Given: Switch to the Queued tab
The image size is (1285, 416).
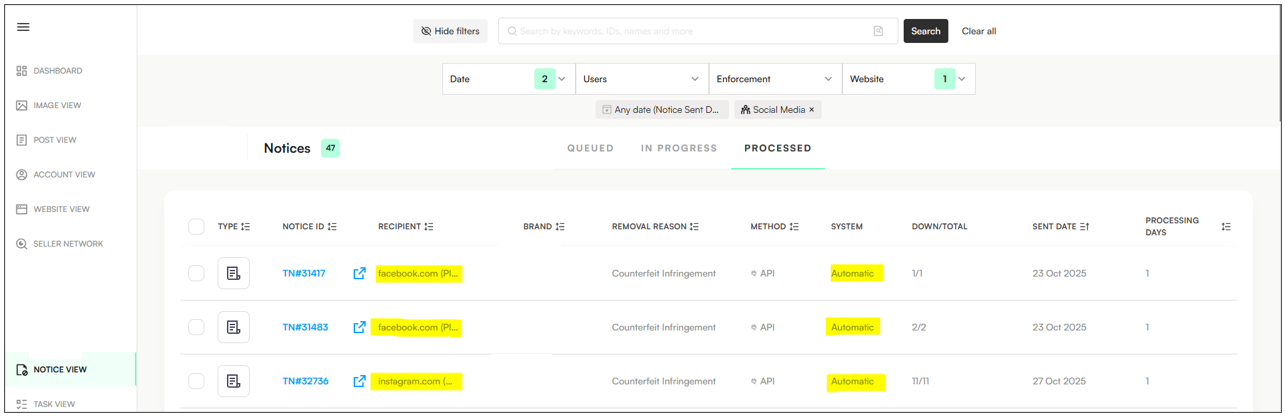Looking at the screenshot, I should 590,148.
